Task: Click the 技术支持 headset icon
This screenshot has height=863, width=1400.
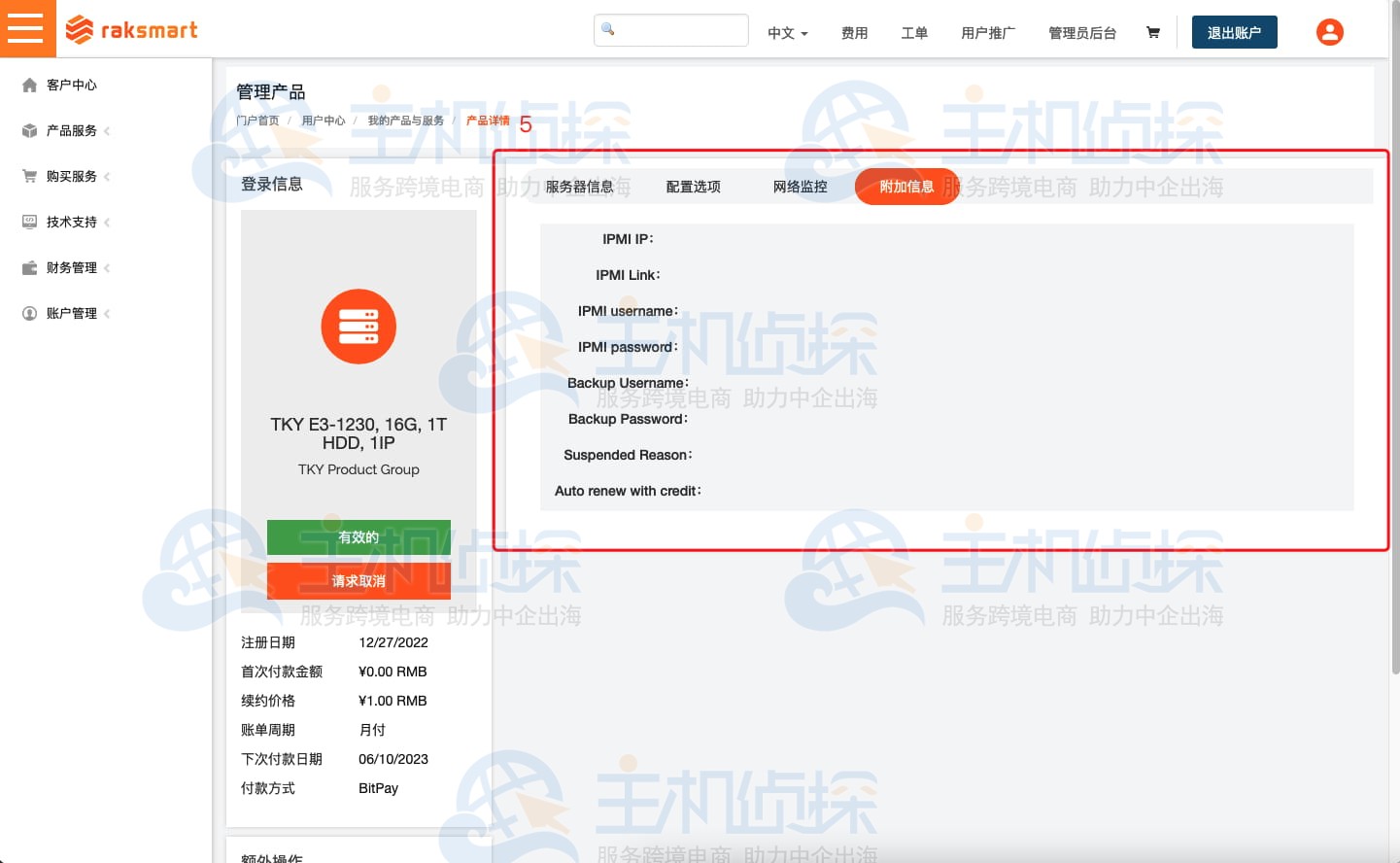Action: tap(29, 222)
